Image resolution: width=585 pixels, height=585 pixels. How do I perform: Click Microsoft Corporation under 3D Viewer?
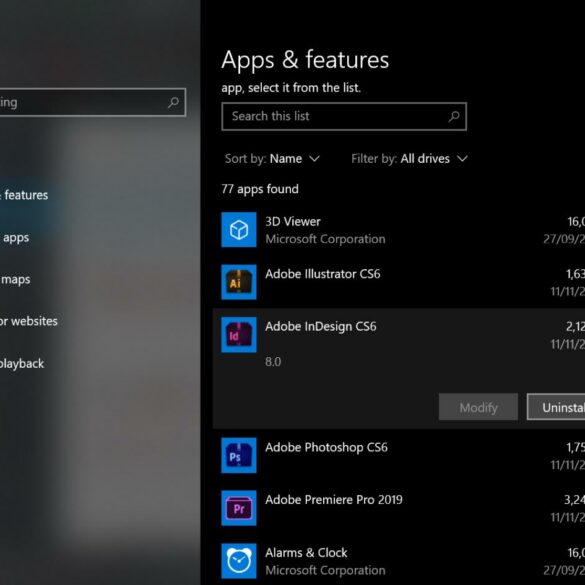pyautogui.click(x=325, y=239)
